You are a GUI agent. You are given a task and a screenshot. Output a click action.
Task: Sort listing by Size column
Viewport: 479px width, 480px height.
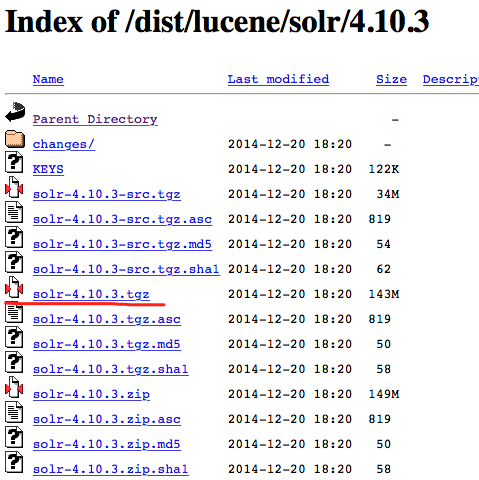[x=391, y=79]
